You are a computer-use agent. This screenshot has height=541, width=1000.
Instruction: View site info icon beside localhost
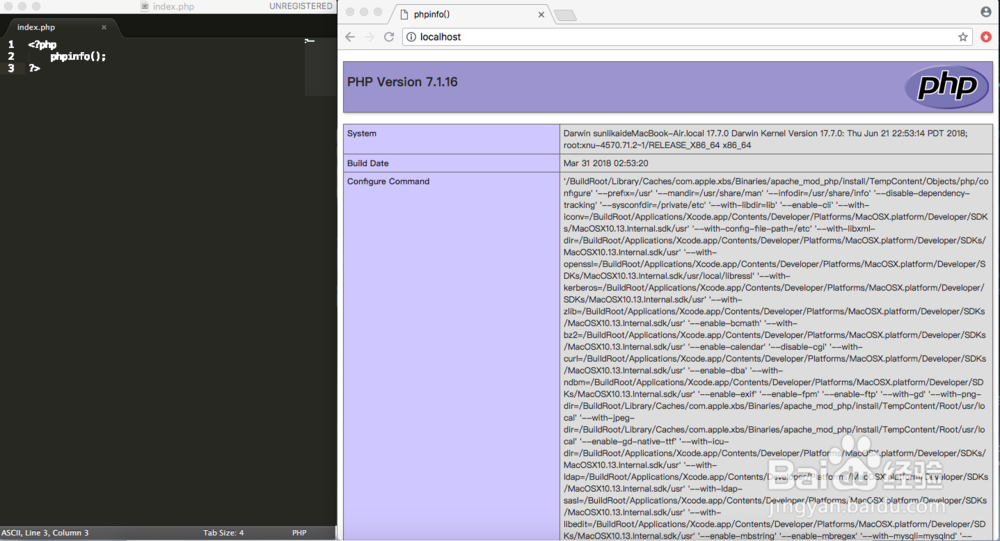point(411,37)
